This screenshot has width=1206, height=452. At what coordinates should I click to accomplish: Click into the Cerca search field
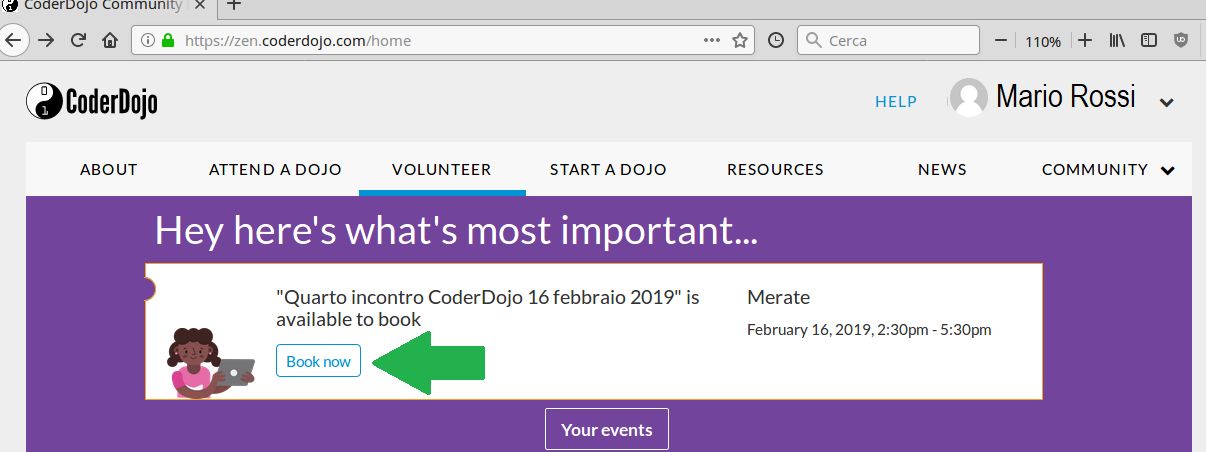point(888,41)
